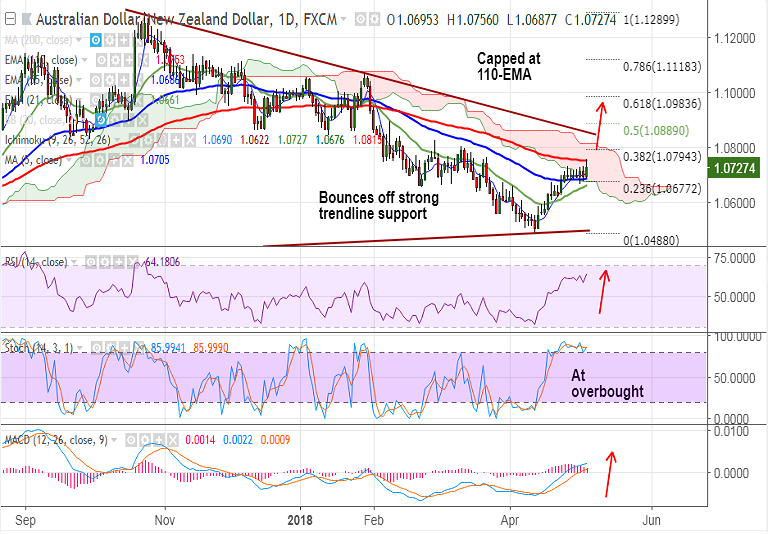Expand dropdown arrow of MA (5, close)
The image size is (768, 534).
click(x=69, y=160)
